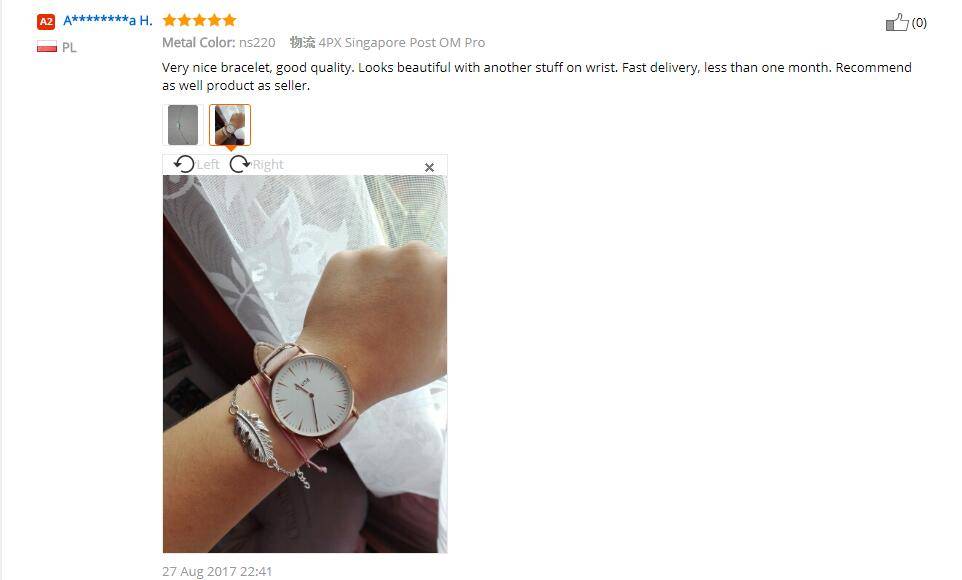Click the "Left" rotate label
The image size is (962, 580).
(208, 164)
